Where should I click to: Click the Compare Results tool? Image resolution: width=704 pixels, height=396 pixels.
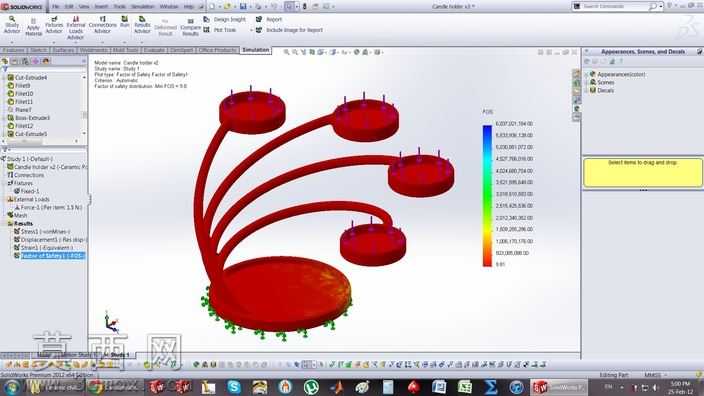point(190,27)
